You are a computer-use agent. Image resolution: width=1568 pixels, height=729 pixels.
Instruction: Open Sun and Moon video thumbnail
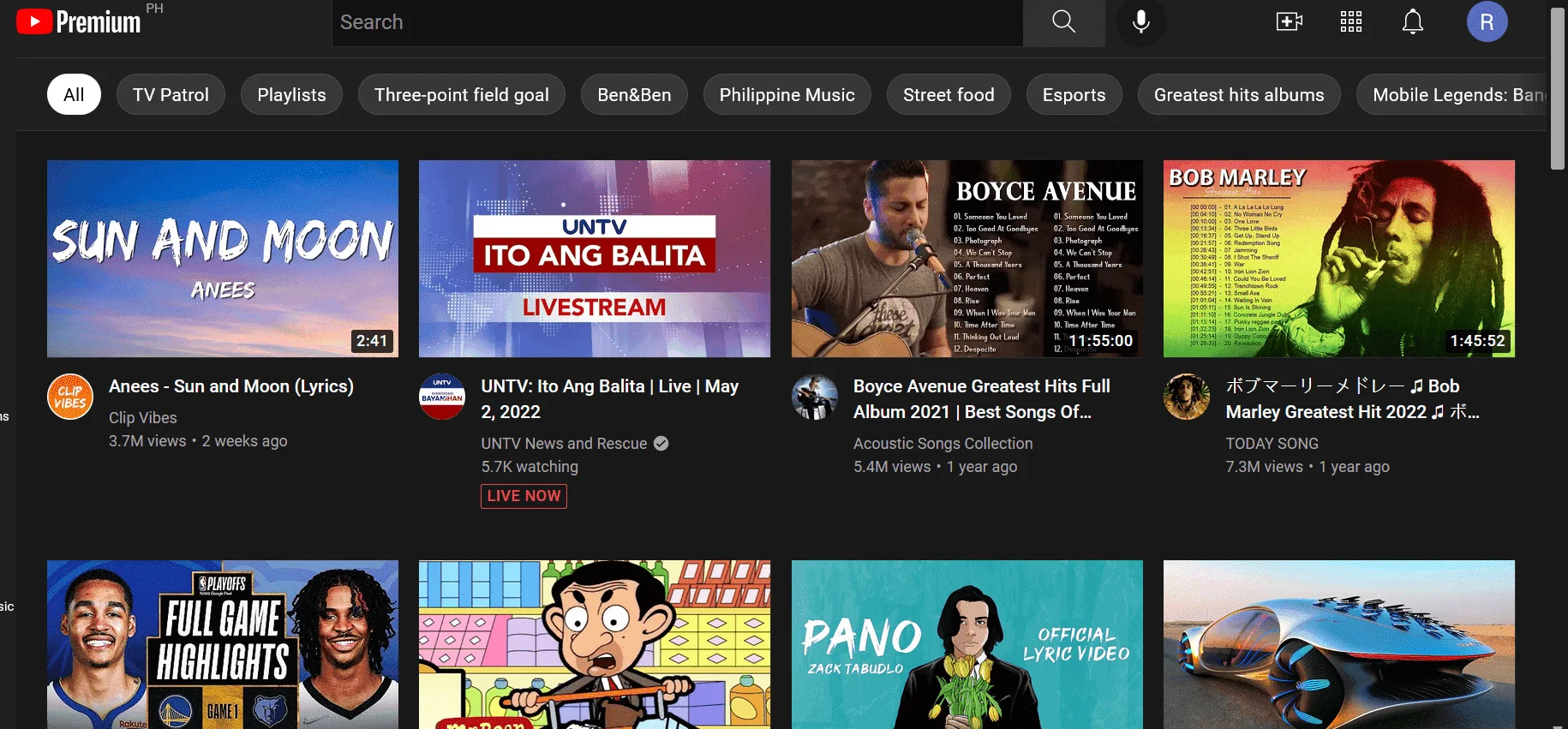223,259
